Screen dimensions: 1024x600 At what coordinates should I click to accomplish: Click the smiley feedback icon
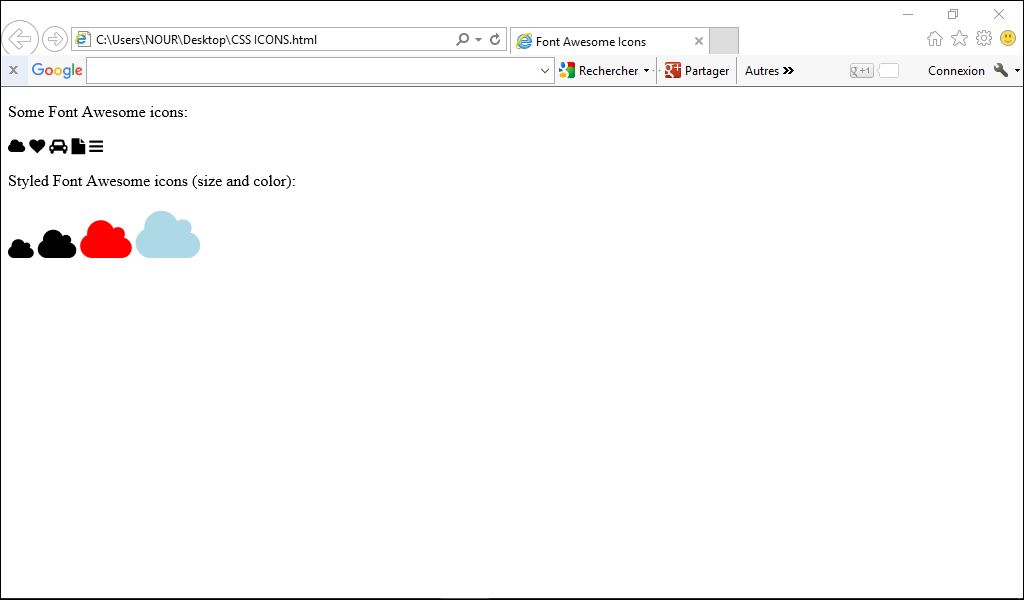(1008, 37)
